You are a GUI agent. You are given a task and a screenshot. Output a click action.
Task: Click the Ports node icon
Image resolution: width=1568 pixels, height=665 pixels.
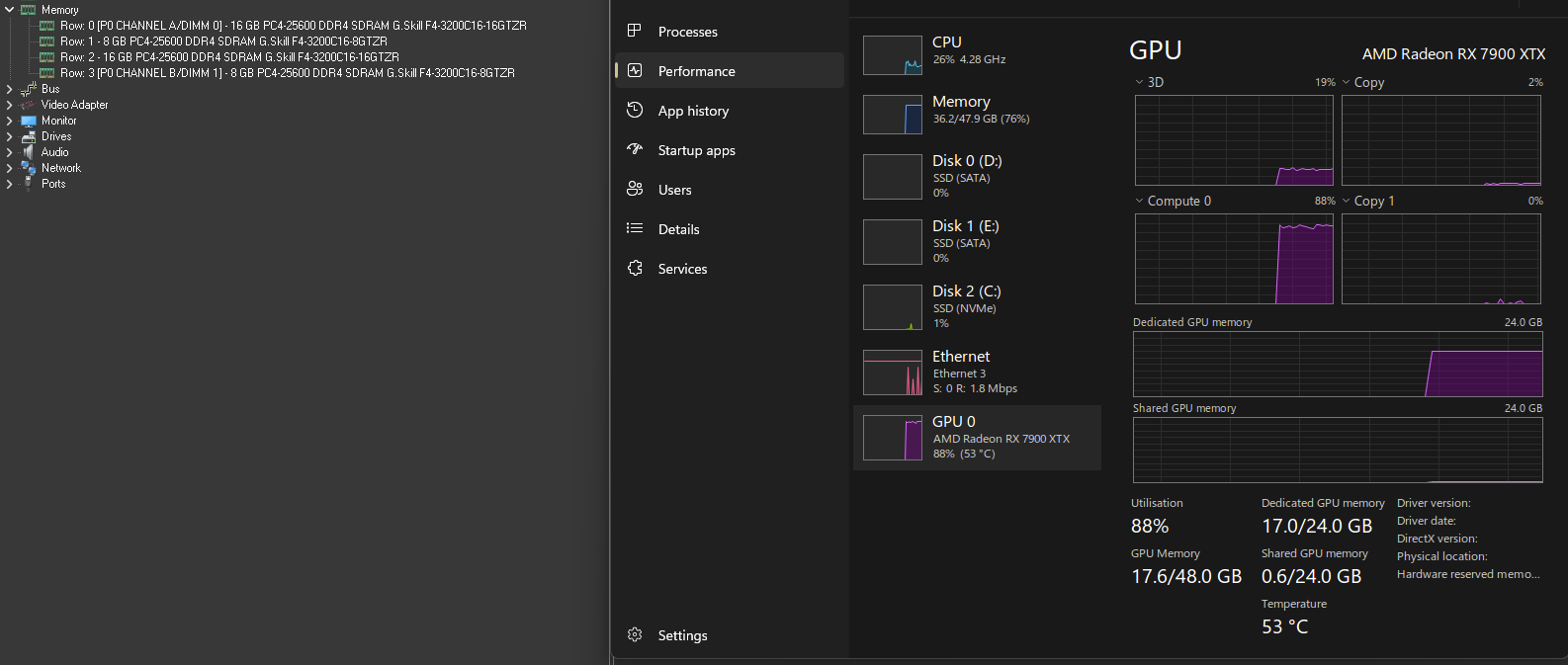point(28,184)
